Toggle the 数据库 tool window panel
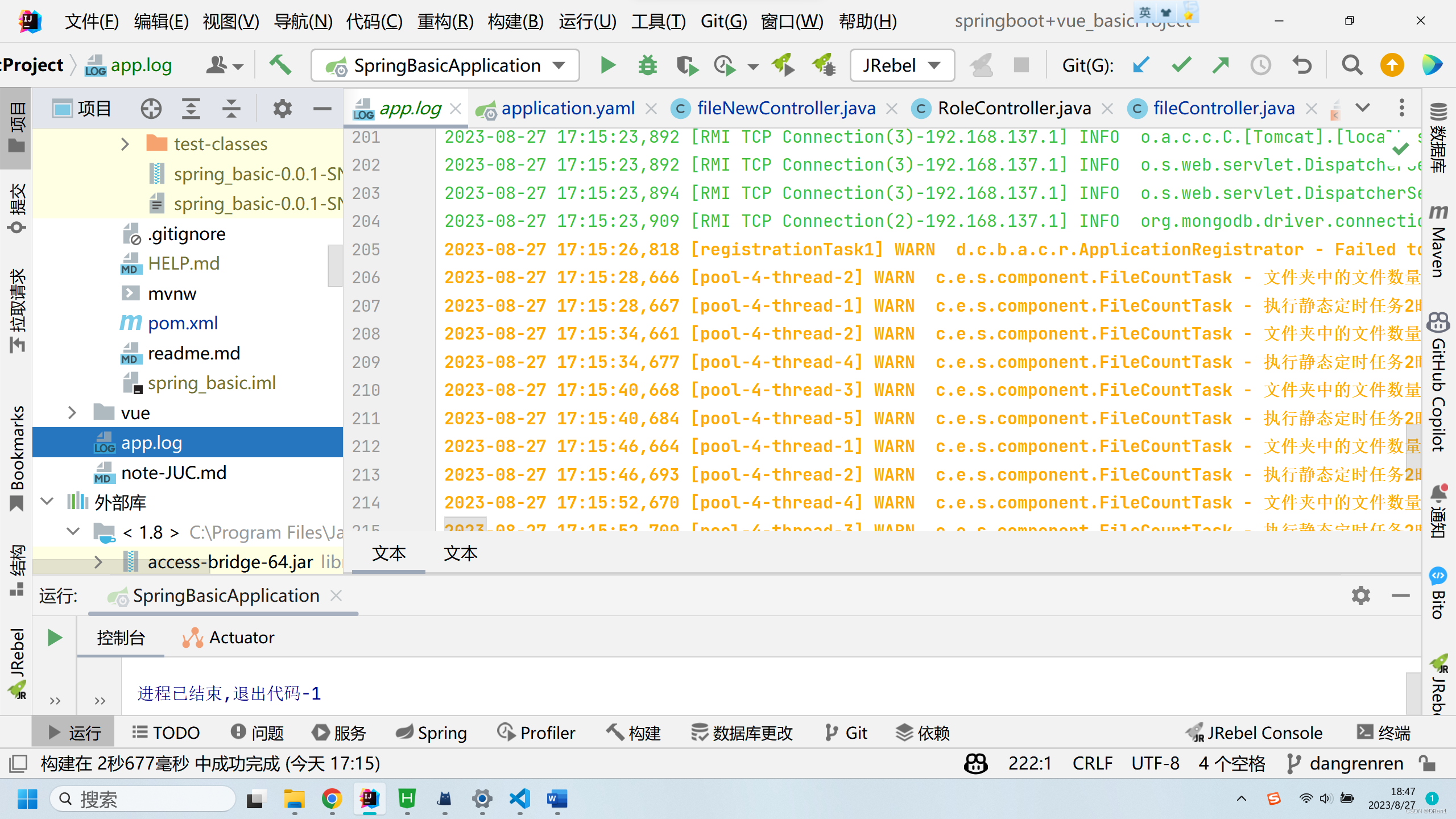Viewport: 1456px width, 819px height. pos(1438,135)
